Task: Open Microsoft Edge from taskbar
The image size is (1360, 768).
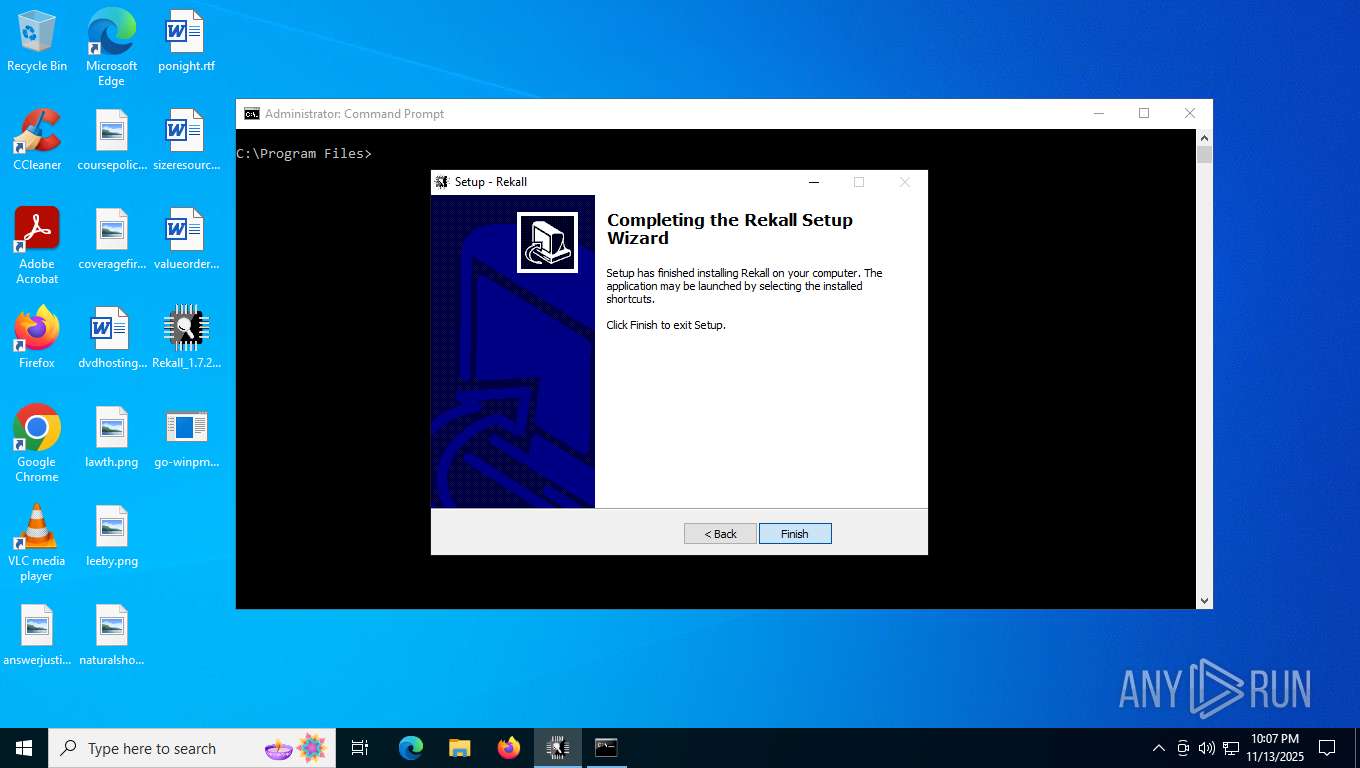Action: pos(411,748)
